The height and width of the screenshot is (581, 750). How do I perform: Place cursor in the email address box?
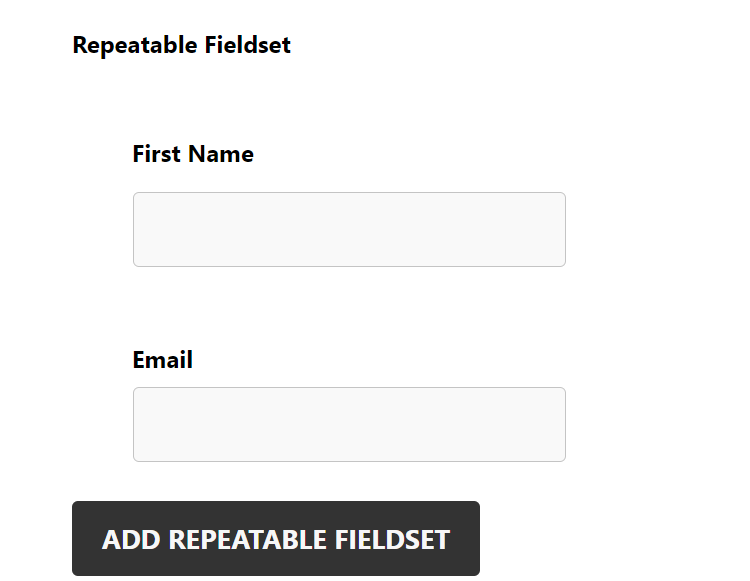(349, 424)
